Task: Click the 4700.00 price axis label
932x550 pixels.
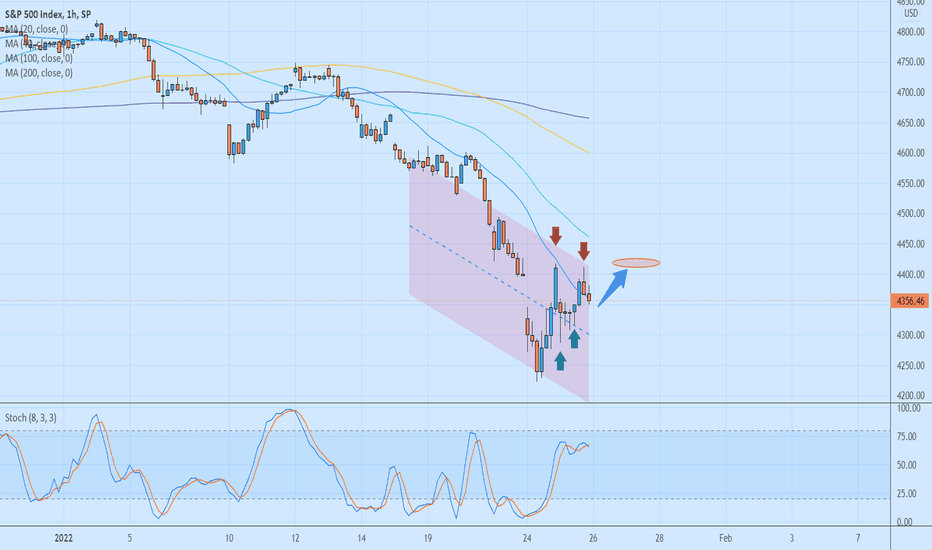Action: (911, 92)
